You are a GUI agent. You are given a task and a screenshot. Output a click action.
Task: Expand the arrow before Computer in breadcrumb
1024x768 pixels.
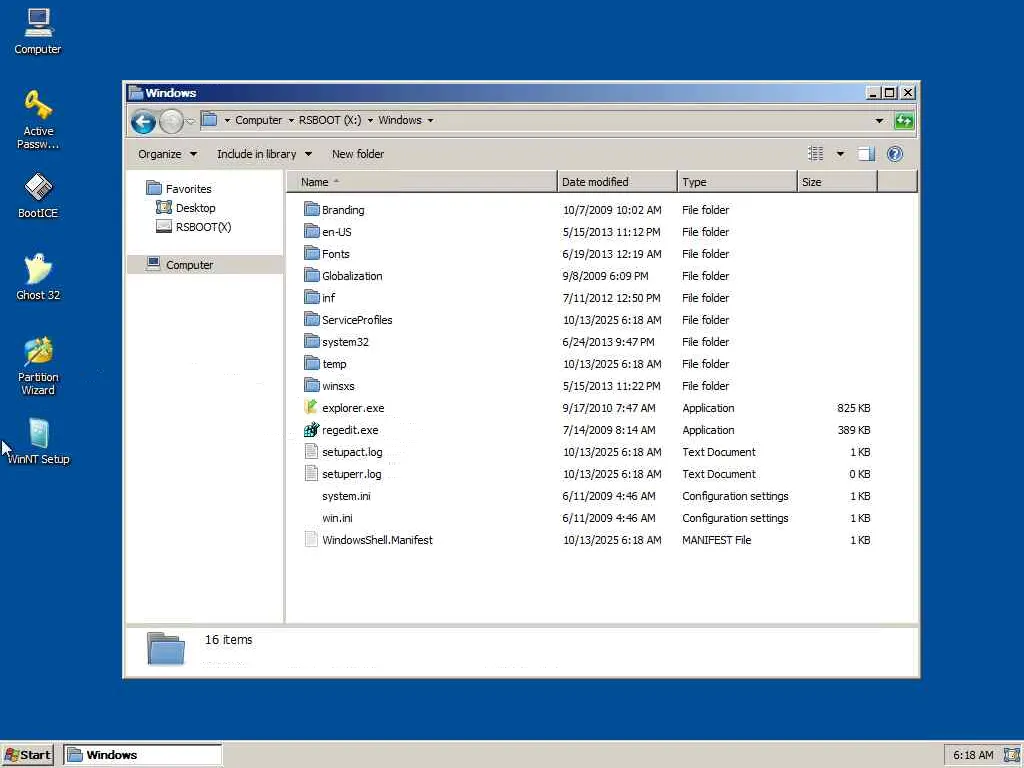pos(227,121)
